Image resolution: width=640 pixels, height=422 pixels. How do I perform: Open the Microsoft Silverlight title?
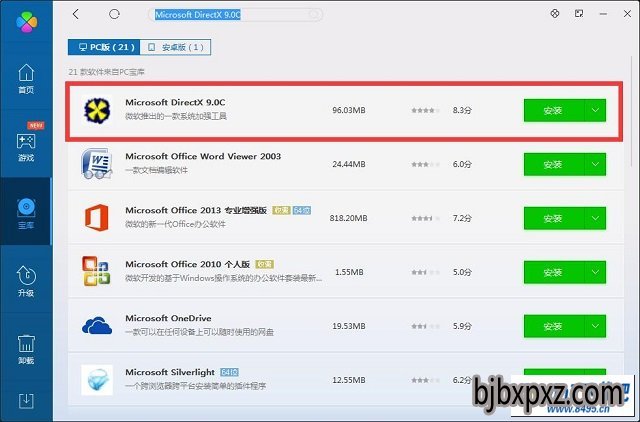pos(170,372)
